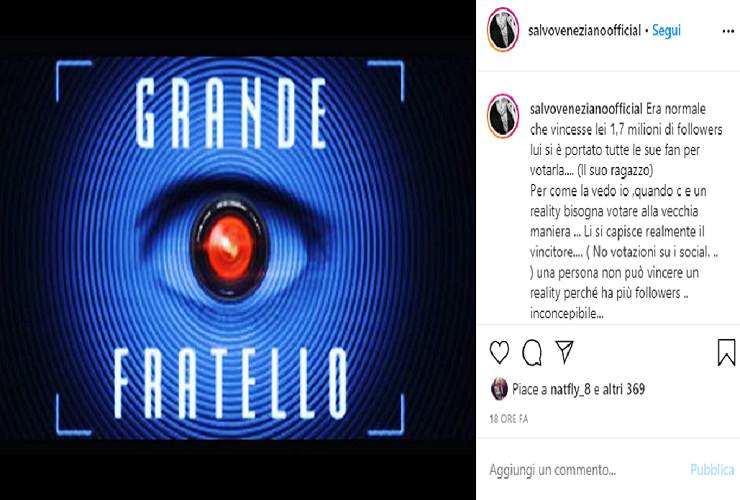Select the caption author's avatar
Screen dimensions: 740x500
503,116
